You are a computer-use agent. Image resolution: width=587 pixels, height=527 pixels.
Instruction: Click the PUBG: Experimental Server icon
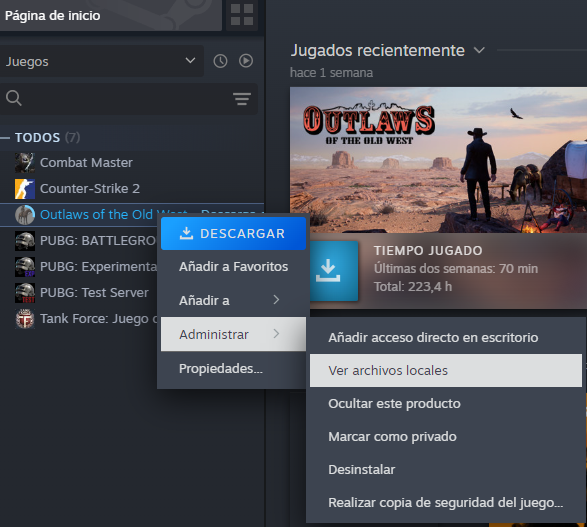pyautogui.click(x=25, y=266)
